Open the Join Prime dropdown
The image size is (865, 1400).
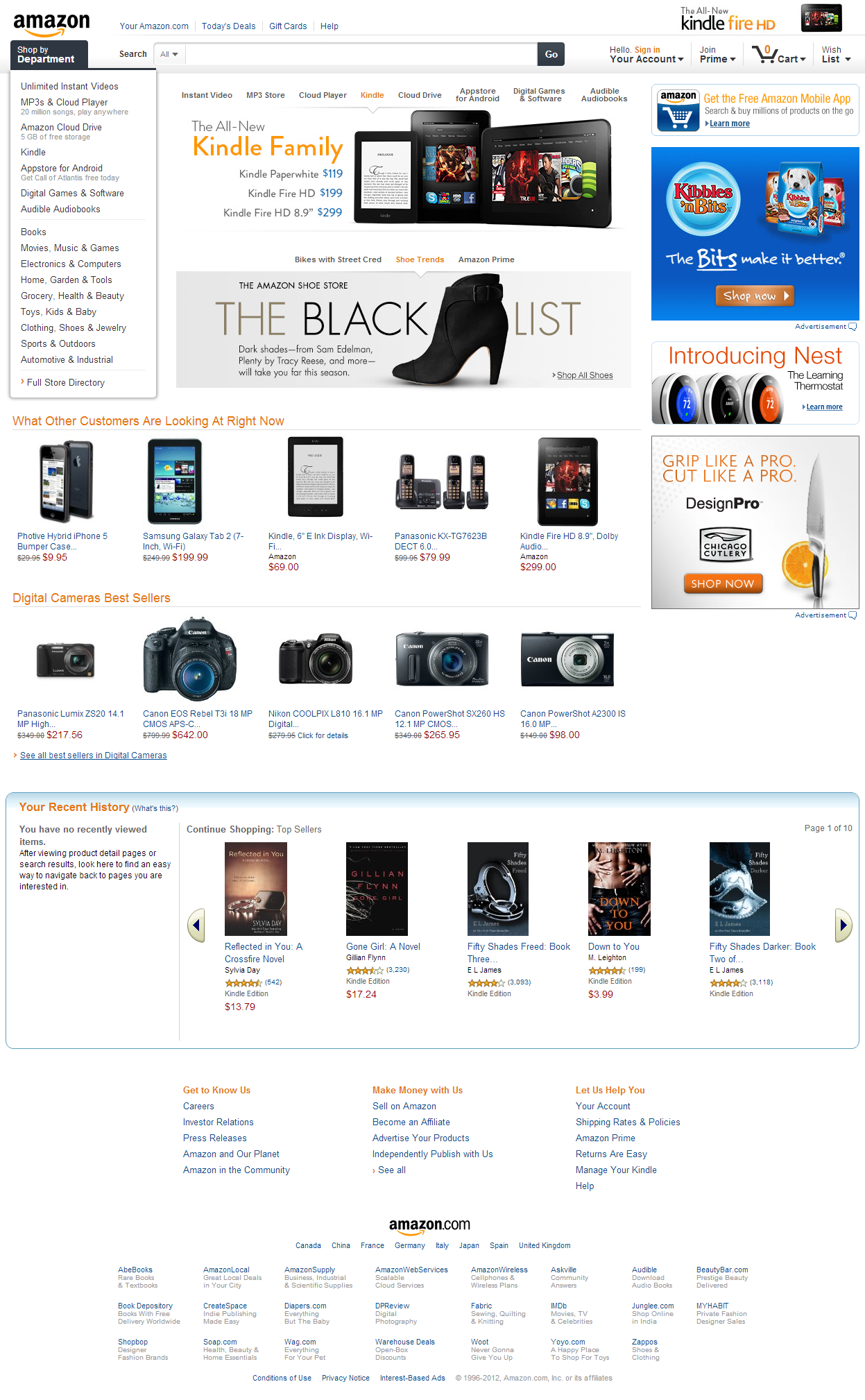(717, 54)
